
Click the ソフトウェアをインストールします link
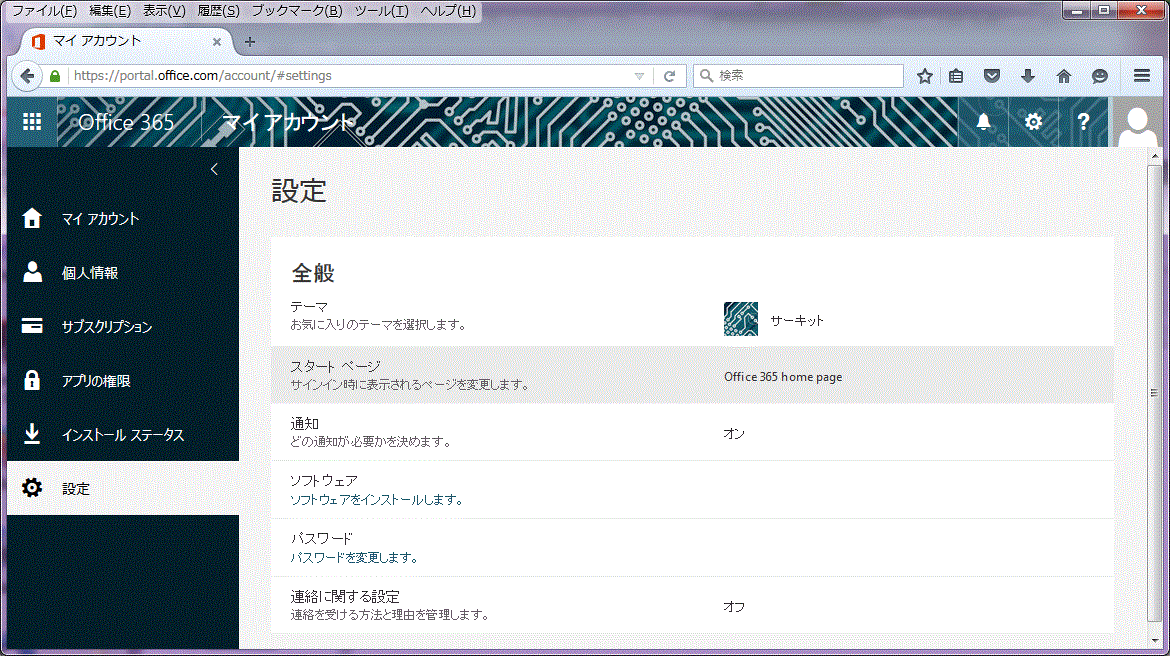376,500
